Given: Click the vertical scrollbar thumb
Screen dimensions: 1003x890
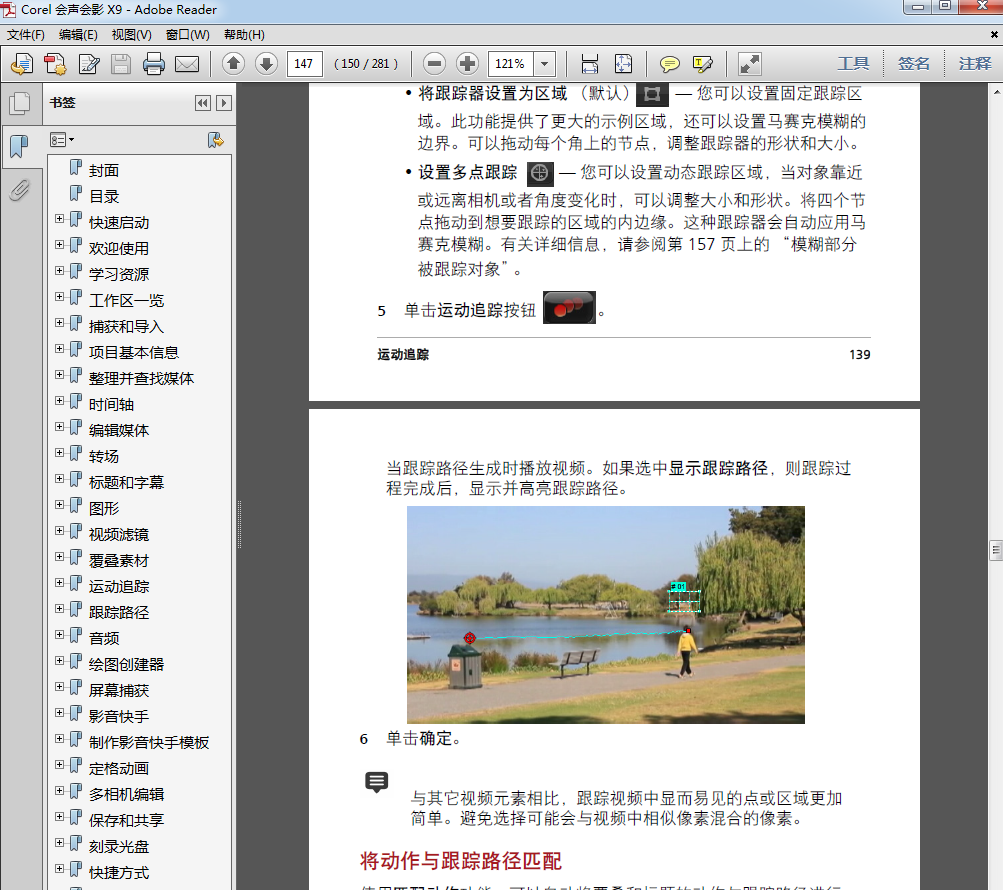Looking at the screenshot, I should click(996, 550).
